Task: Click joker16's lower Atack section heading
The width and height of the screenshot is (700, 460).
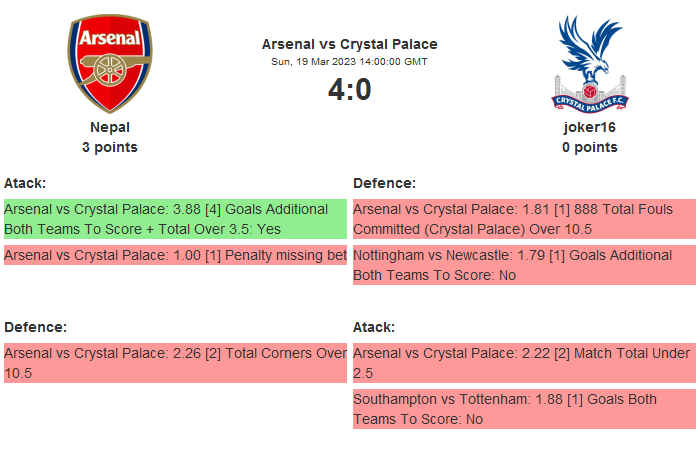Action: (x=374, y=327)
